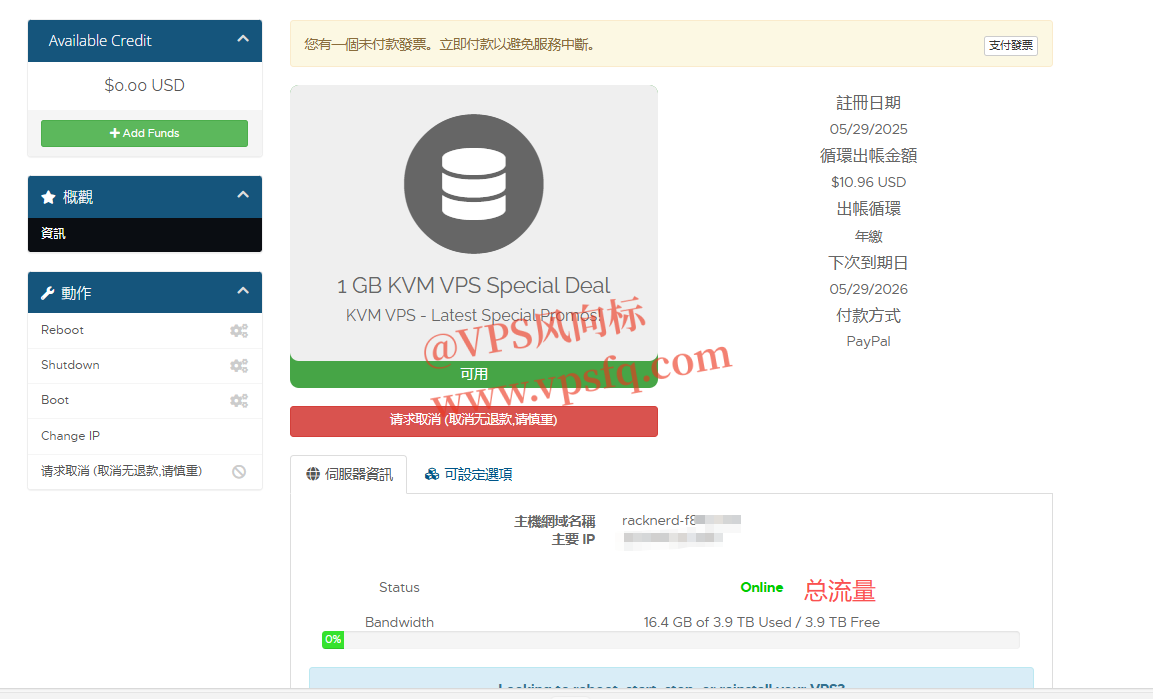Viewport: 1153px width, 699px height.
Task: Click the large database product icon
Action: [473, 183]
